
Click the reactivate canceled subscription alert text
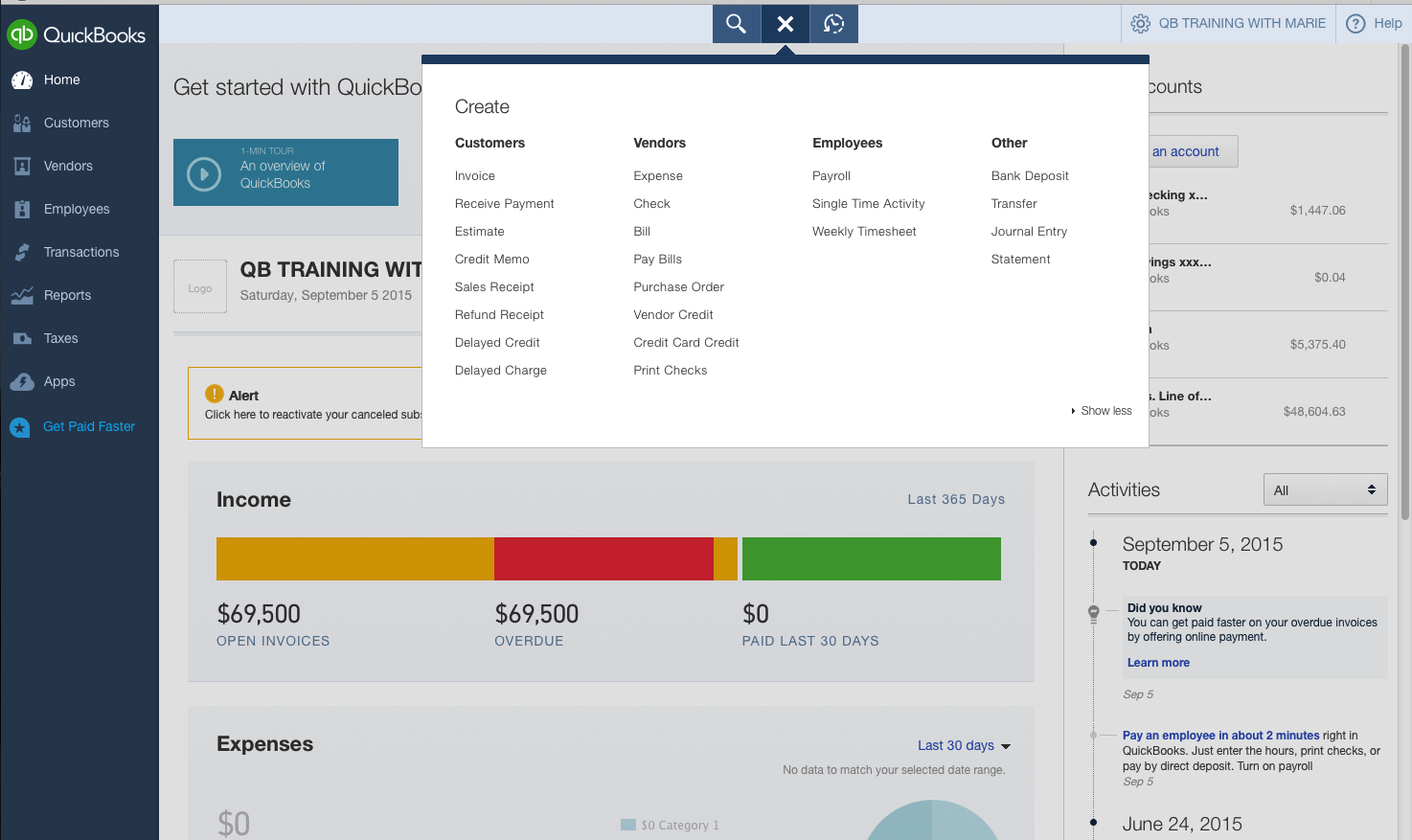pos(313,415)
